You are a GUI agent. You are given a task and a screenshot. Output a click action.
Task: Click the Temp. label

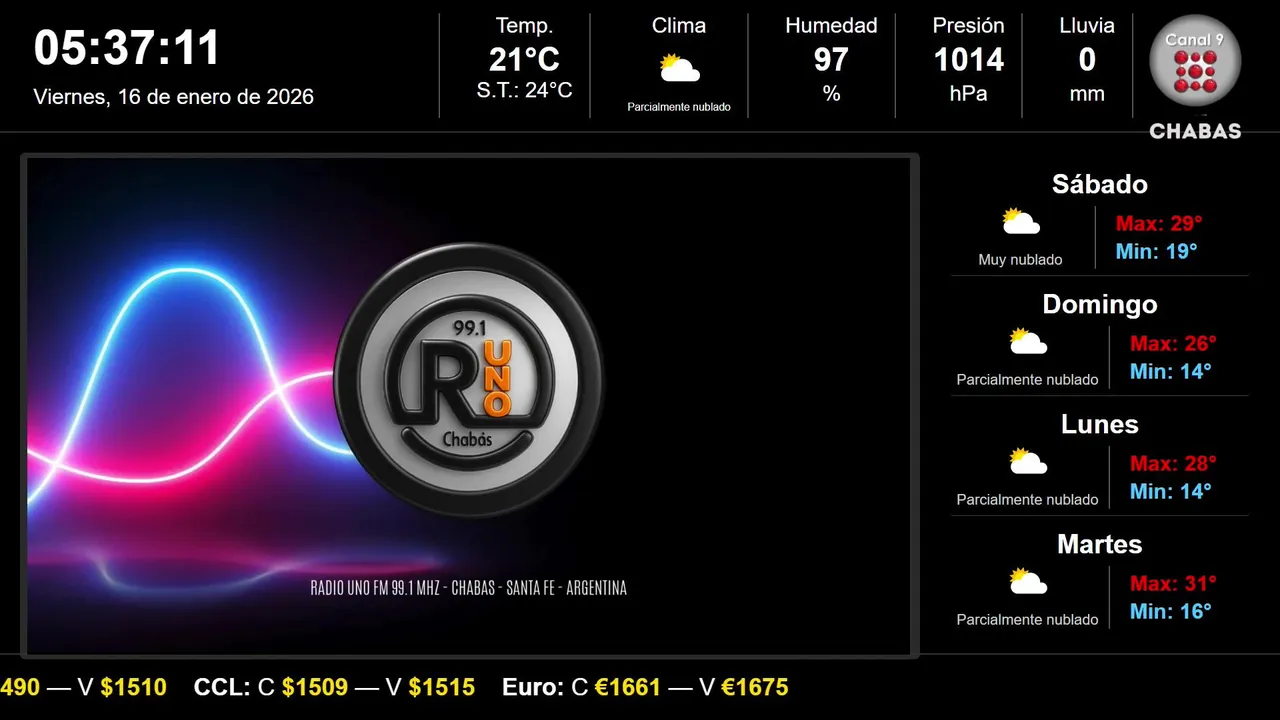[524, 26]
